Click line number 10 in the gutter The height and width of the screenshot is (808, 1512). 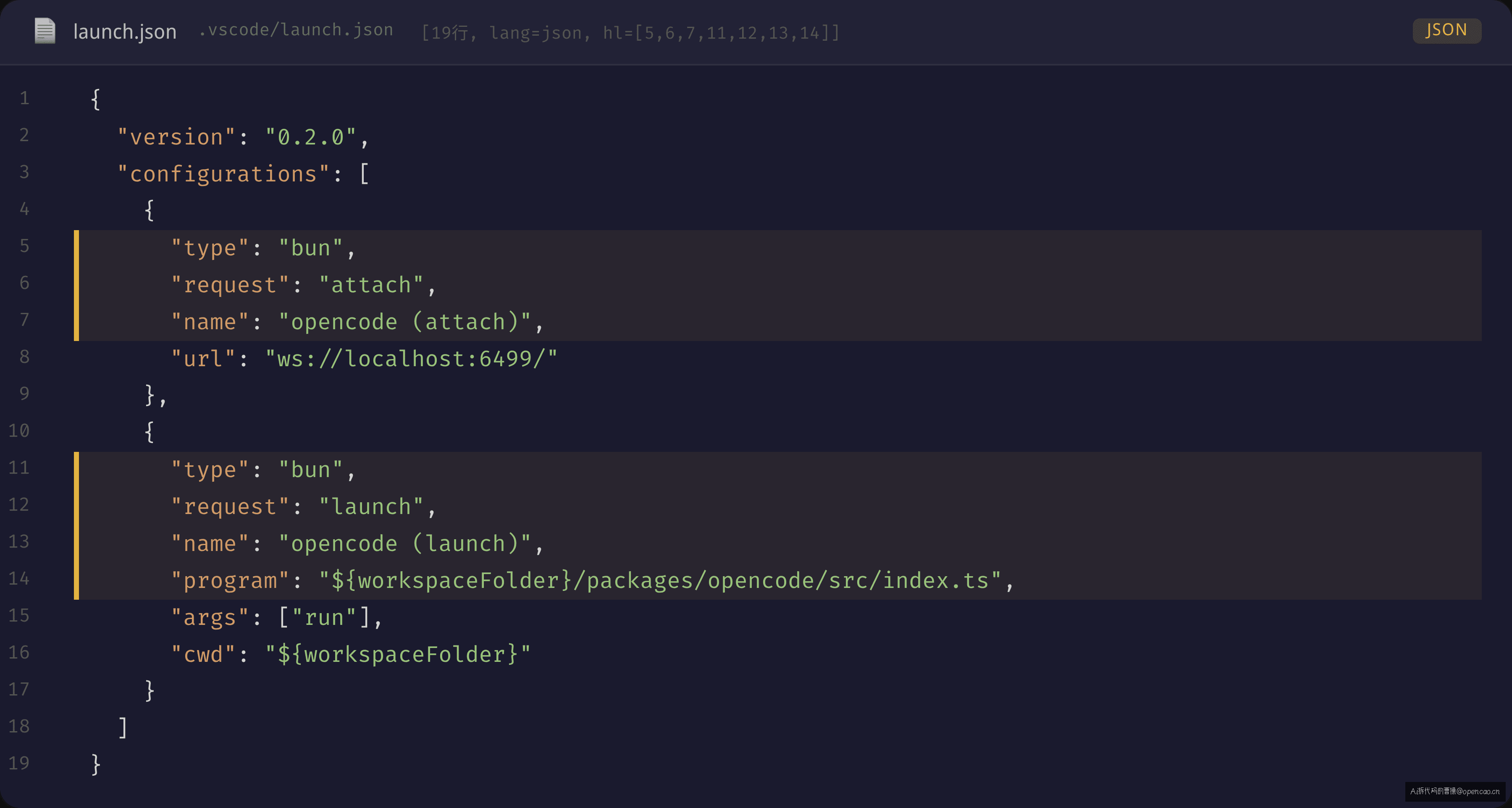tap(19, 431)
